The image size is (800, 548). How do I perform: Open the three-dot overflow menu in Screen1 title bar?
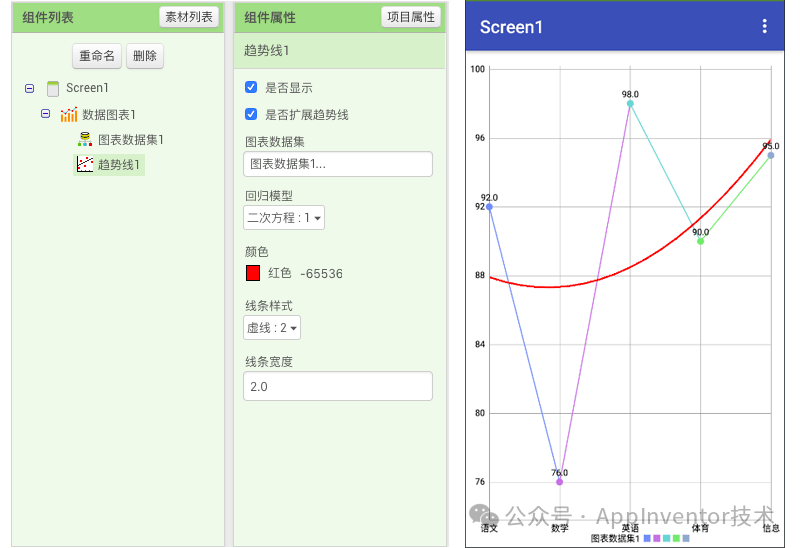coord(764,26)
